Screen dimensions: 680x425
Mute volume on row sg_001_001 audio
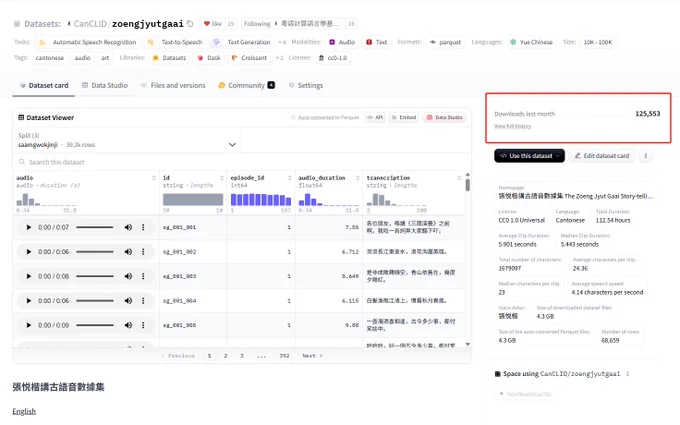click(x=128, y=227)
